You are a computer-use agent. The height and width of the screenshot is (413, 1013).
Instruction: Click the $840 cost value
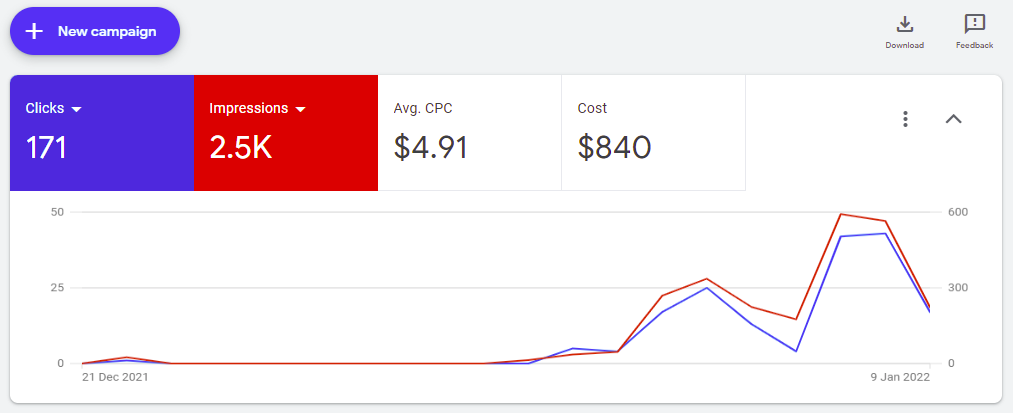[x=615, y=147]
